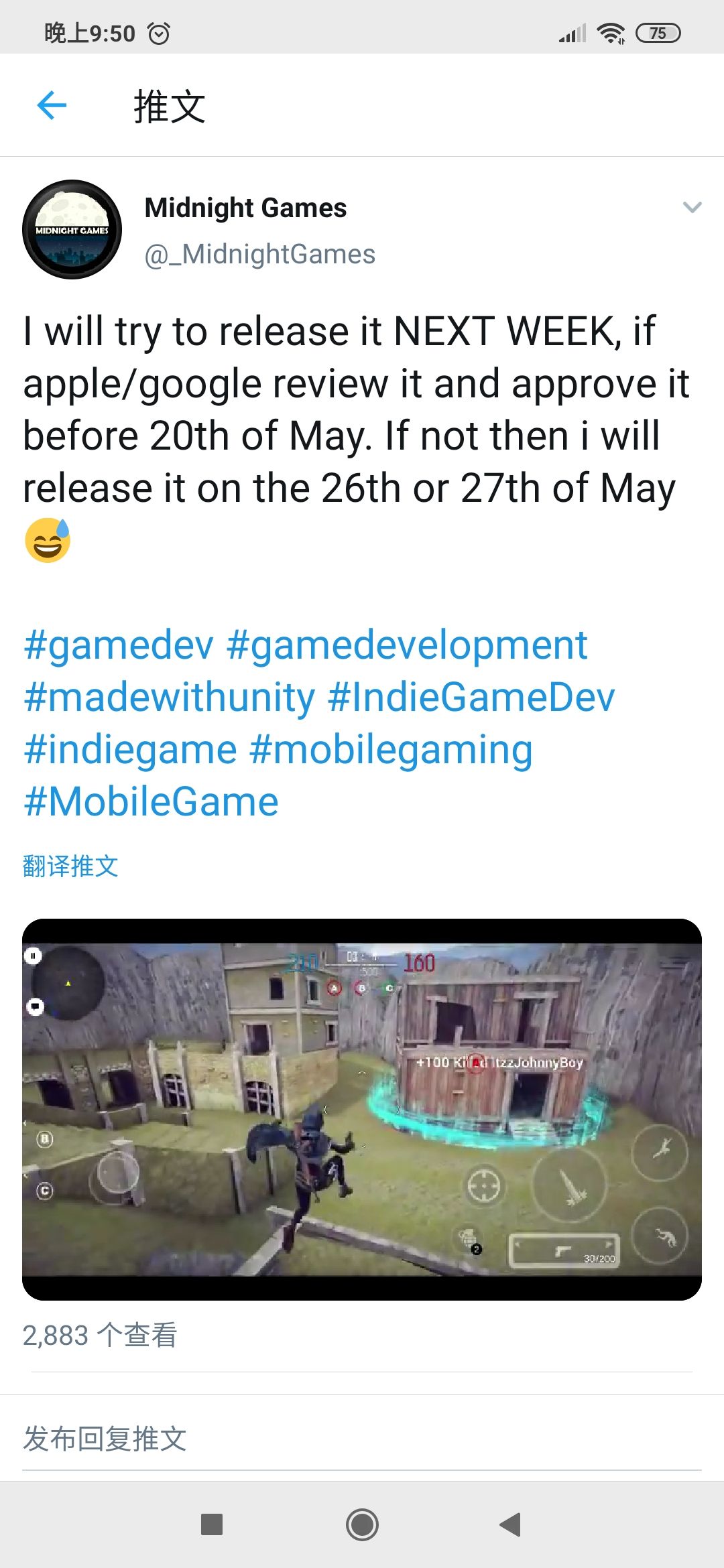Open the @_MidnightGames handle

[260, 254]
